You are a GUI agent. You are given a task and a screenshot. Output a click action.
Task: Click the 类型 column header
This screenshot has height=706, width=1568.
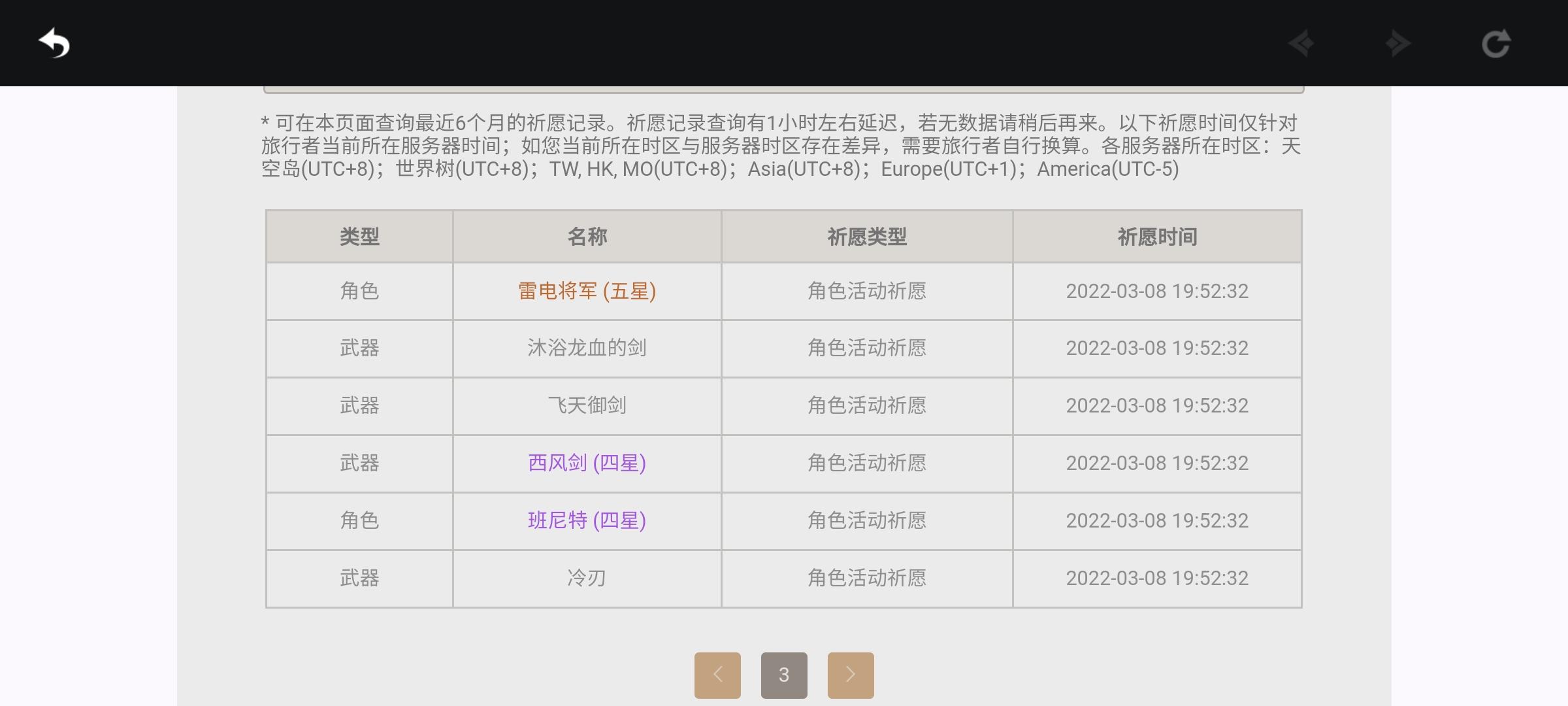(359, 237)
